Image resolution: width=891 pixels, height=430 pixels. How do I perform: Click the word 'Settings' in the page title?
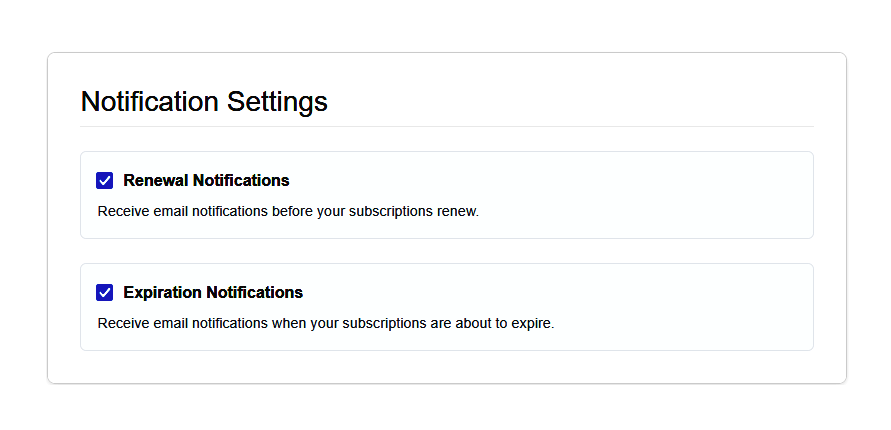pyautogui.click(x=277, y=101)
